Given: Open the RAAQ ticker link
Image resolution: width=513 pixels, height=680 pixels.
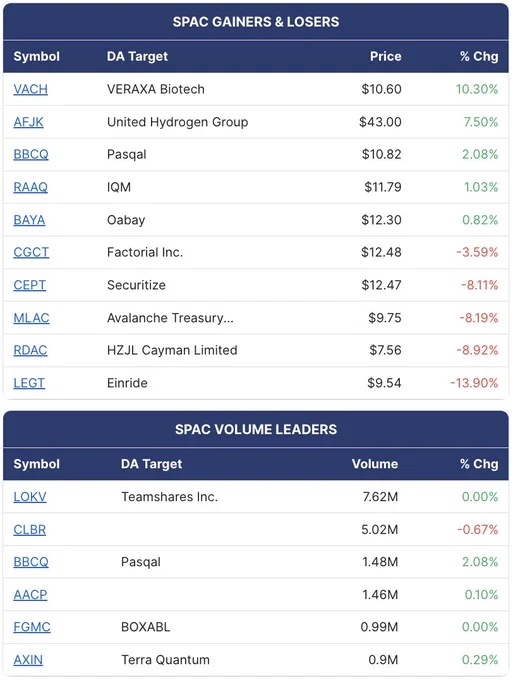Looking at the screenshot, I should [30, 187].
